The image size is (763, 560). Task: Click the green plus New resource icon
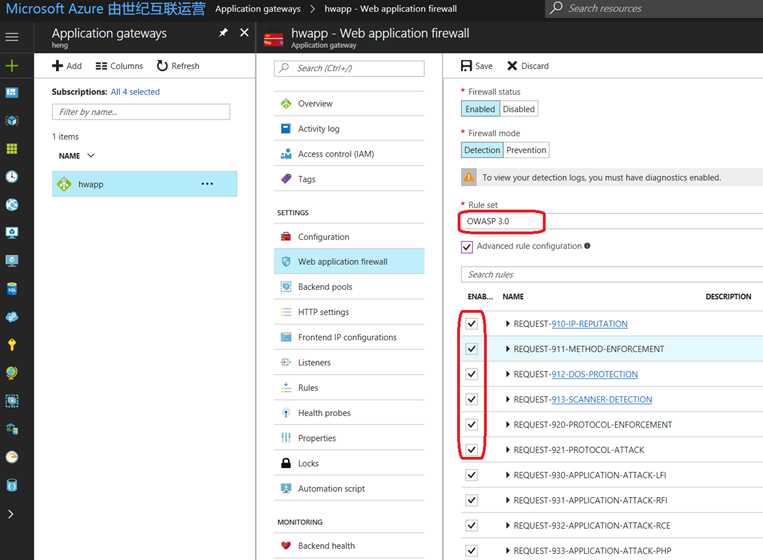[x=12, y=65]
